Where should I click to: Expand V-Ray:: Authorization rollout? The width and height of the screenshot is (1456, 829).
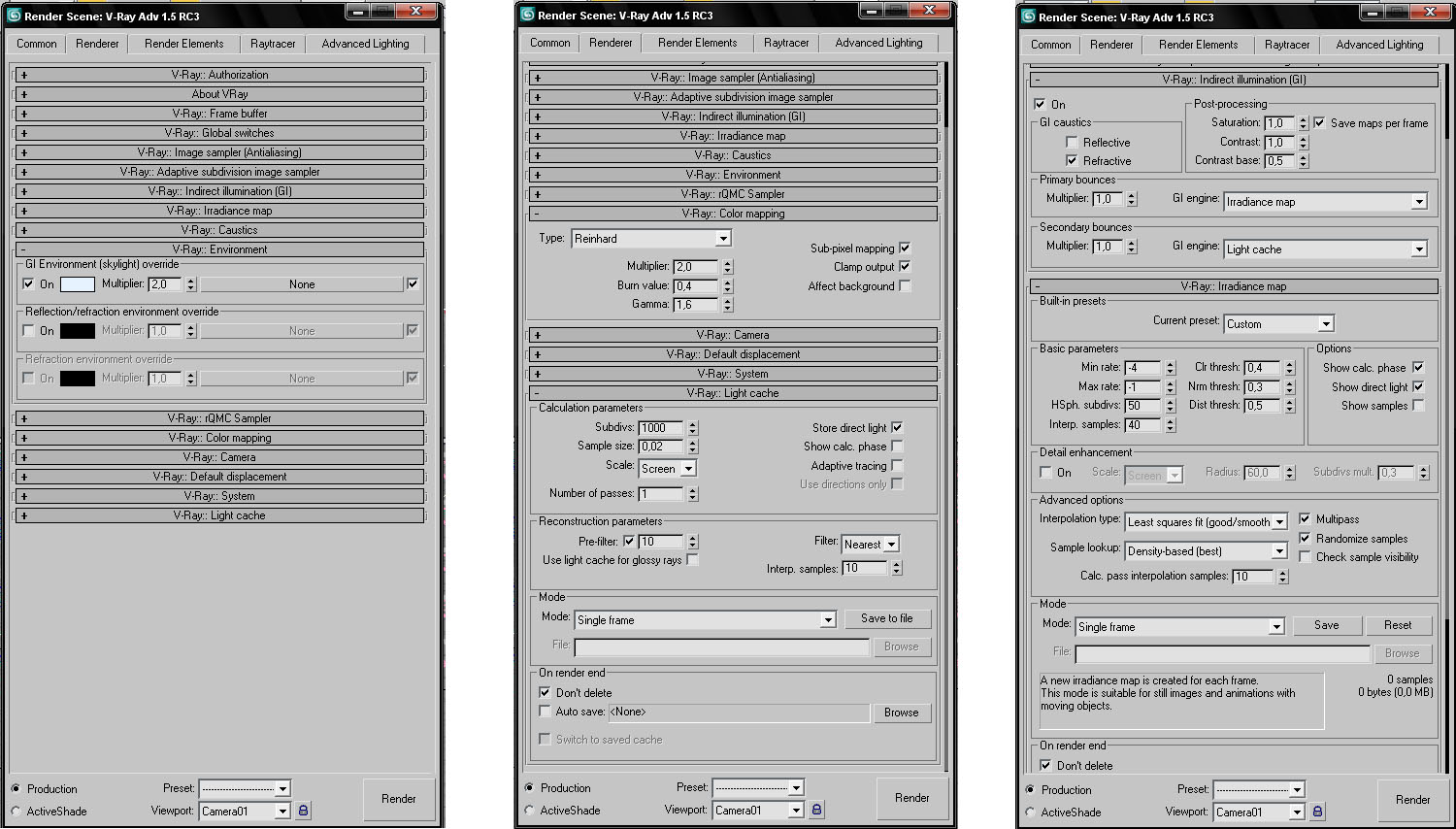pyautogui.click(x=220, y=75)
